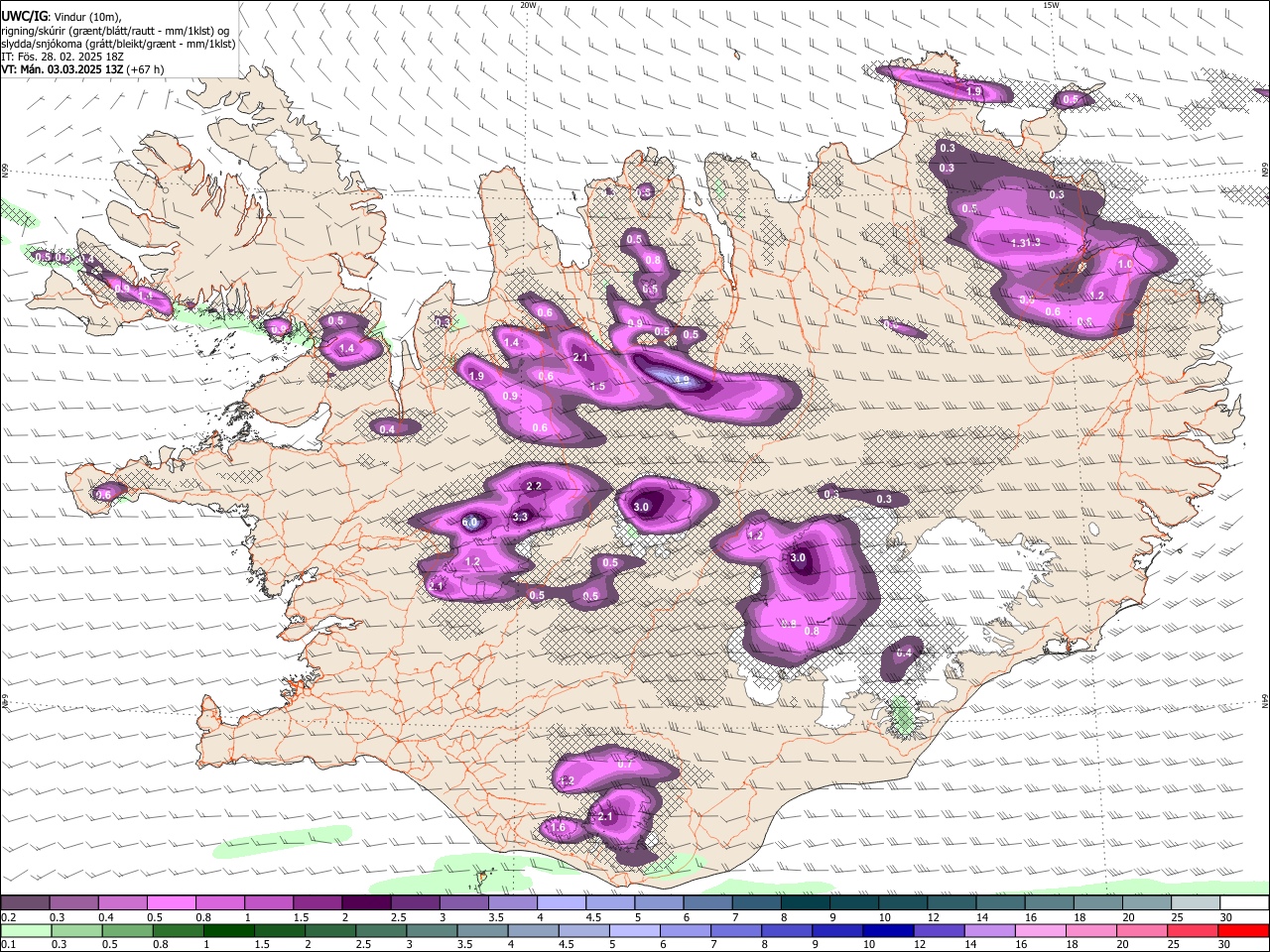Select the dark mauve 0.2 snow legend swatch
1270x952 pixels.
[x=25, y=903]
